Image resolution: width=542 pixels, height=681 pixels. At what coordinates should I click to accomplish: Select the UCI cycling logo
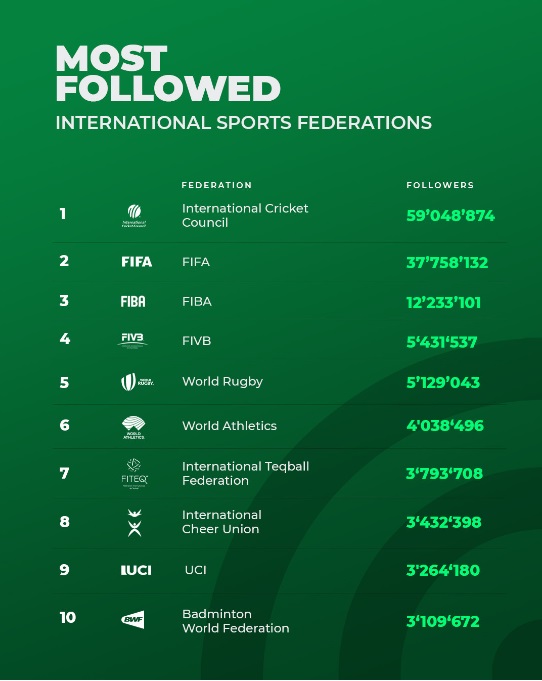136,570
